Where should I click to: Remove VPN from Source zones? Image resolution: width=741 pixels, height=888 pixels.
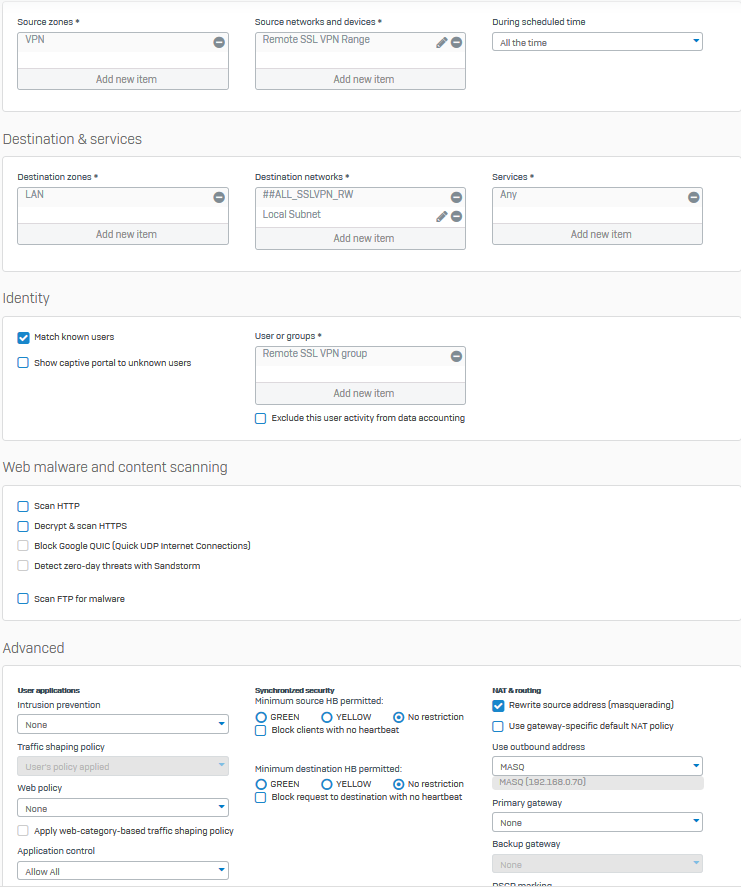(218, 42)
